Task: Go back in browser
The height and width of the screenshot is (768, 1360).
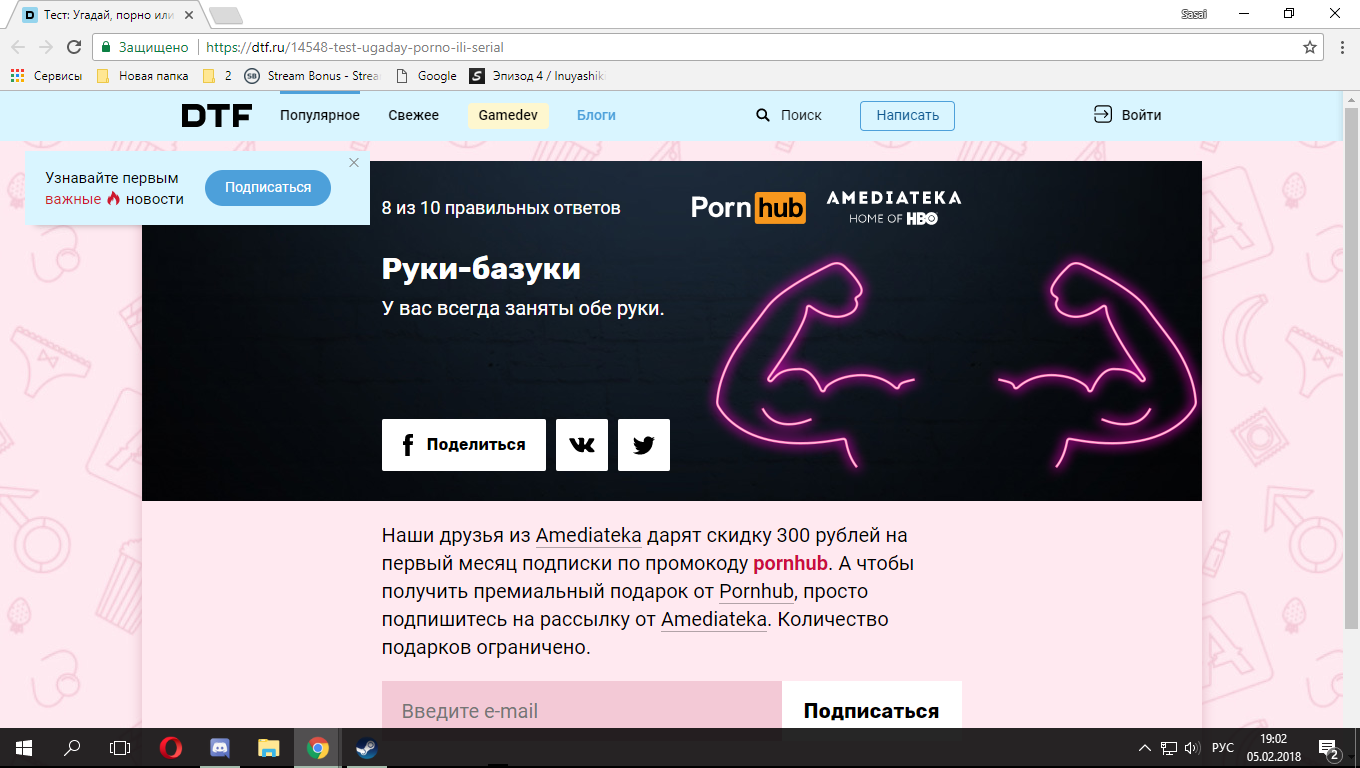Action: 18,47
